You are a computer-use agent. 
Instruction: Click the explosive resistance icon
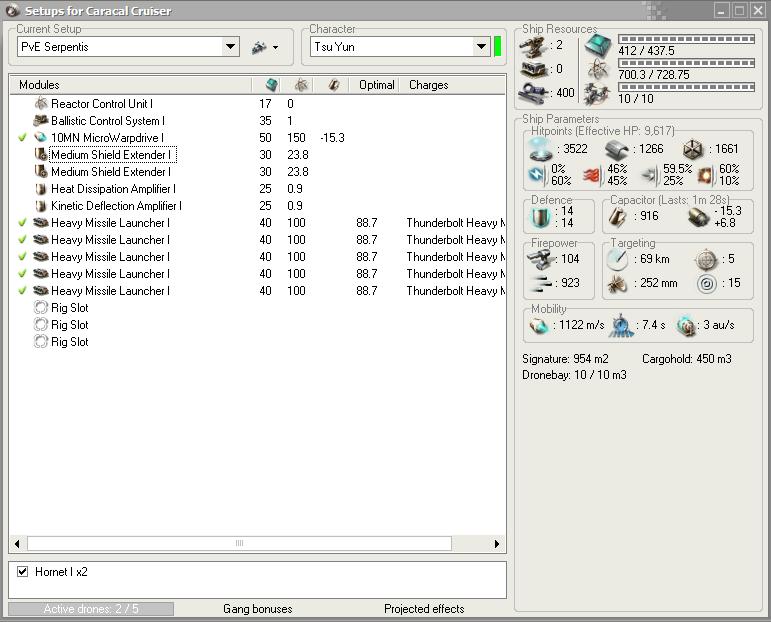706,175
